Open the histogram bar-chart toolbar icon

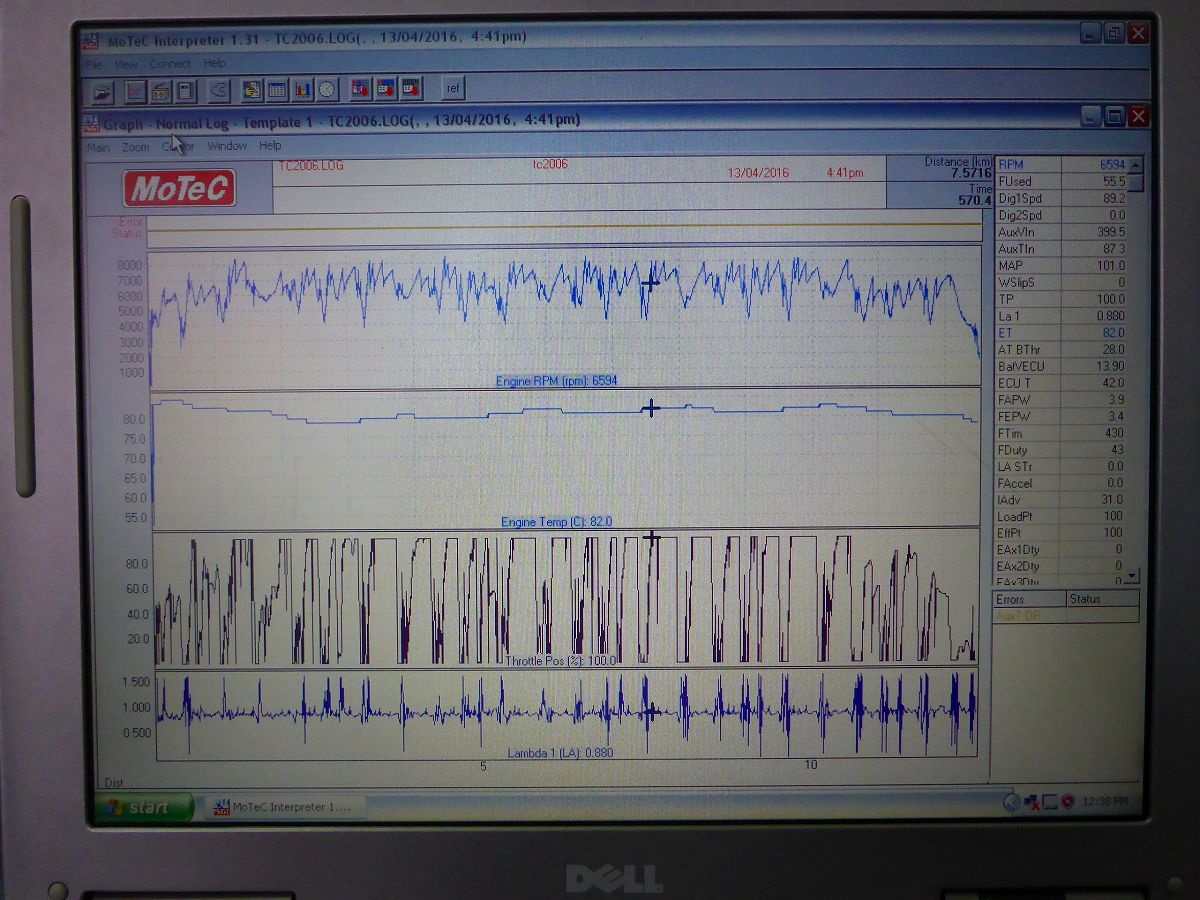point(302,90)
